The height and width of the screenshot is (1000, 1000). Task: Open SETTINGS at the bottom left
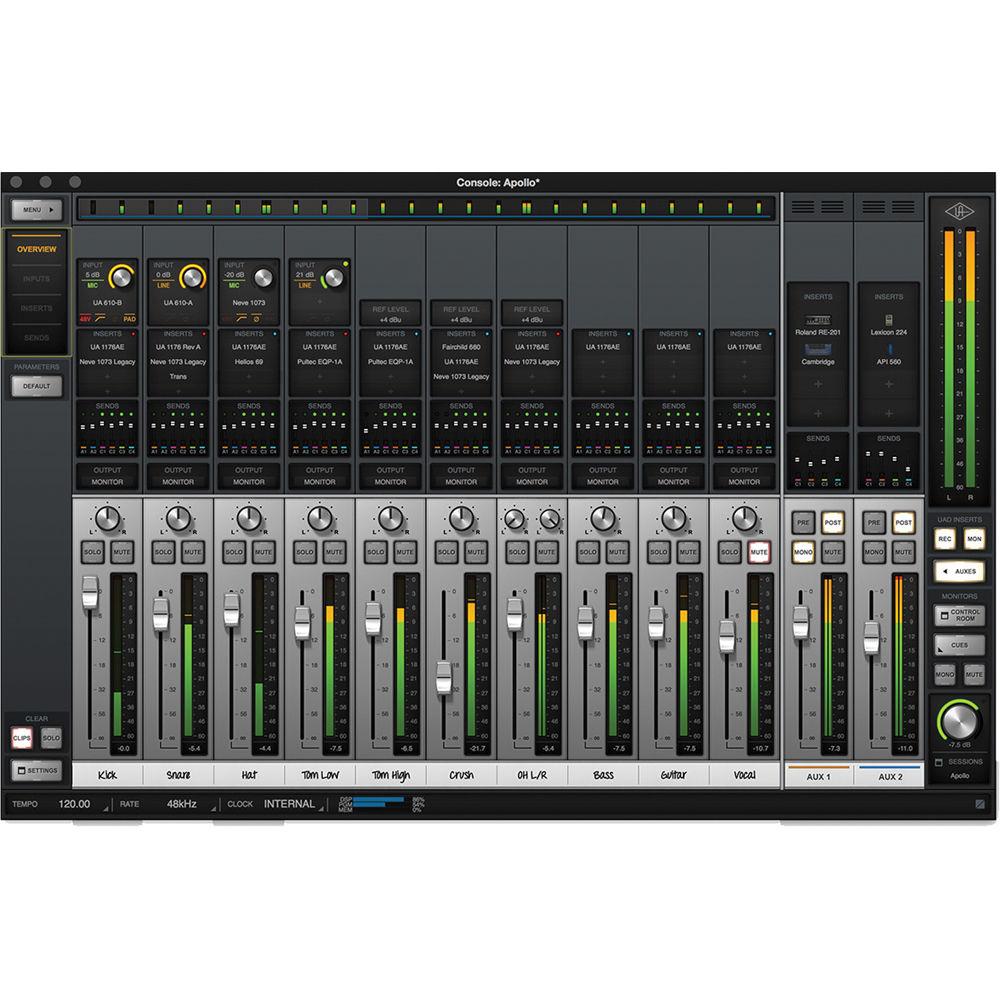click(x=37, y=769)
